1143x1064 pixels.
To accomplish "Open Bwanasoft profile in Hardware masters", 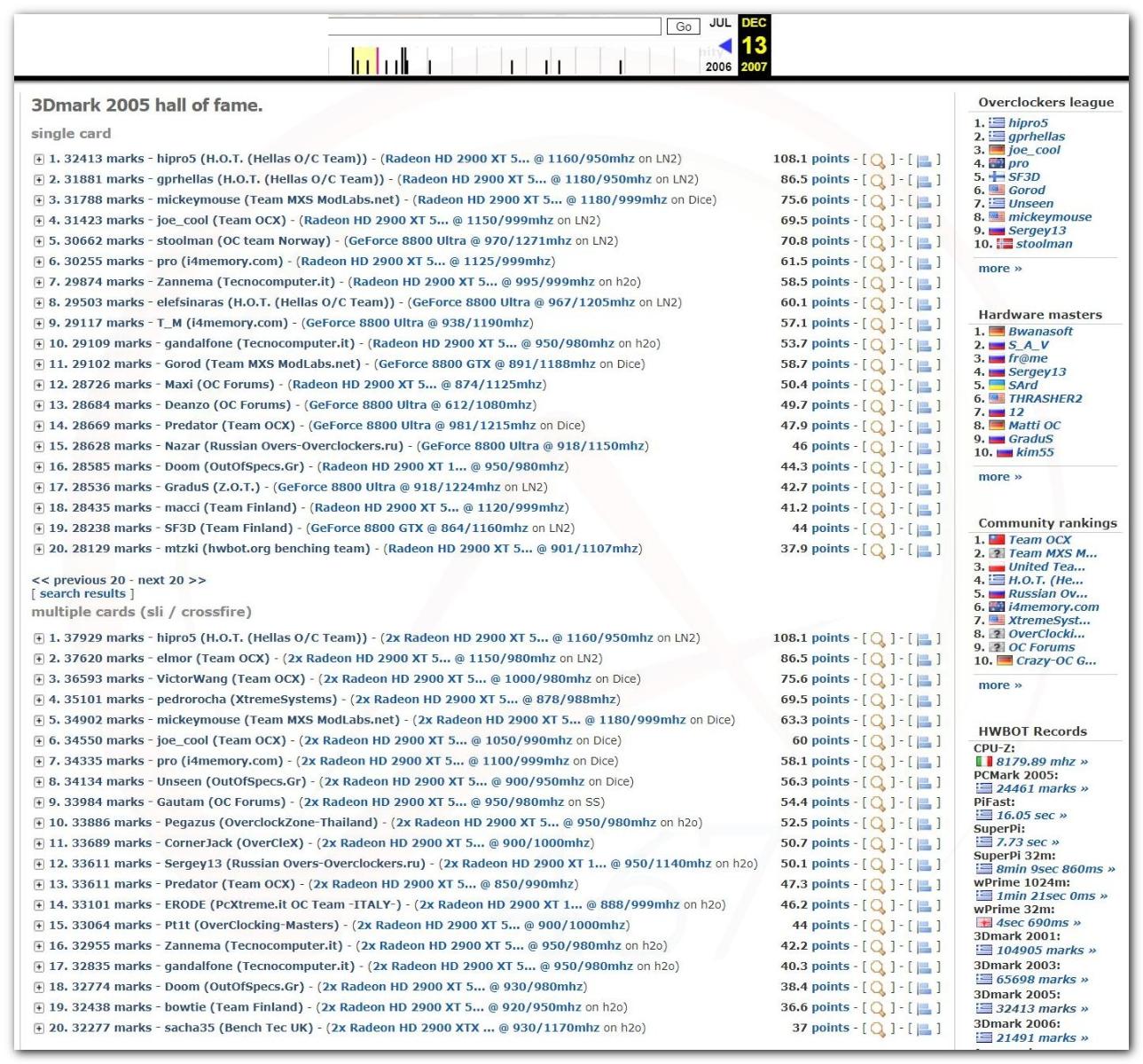I will pyautogui.click(x=1040, y=332).
